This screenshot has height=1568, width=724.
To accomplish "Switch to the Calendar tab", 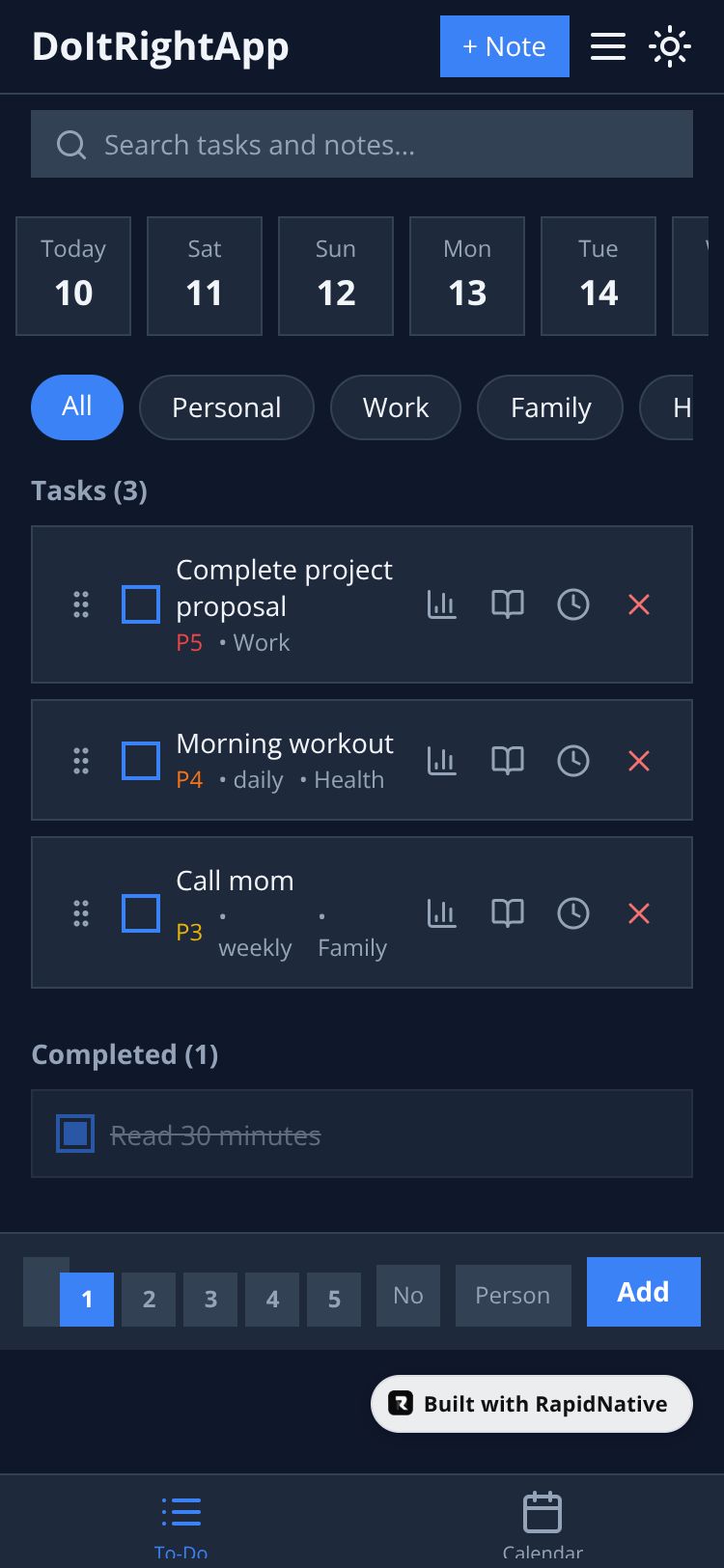I will click(x=543, y=1524).
